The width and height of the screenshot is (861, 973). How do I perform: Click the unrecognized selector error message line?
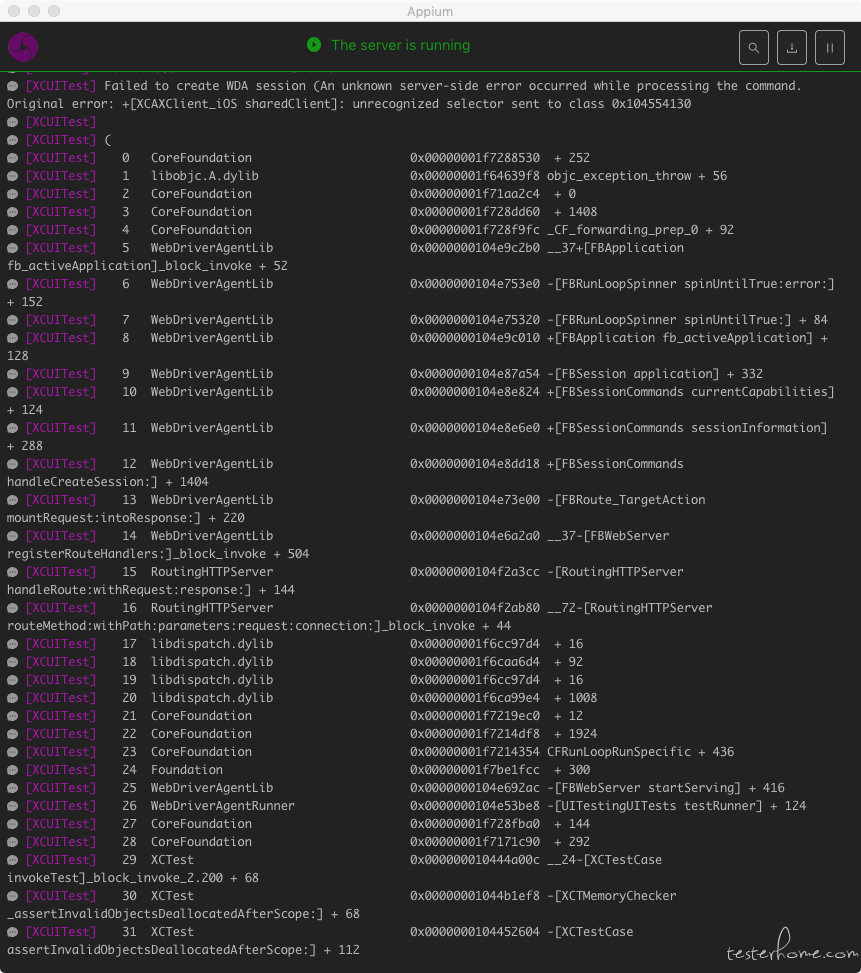tap(349, 104)
